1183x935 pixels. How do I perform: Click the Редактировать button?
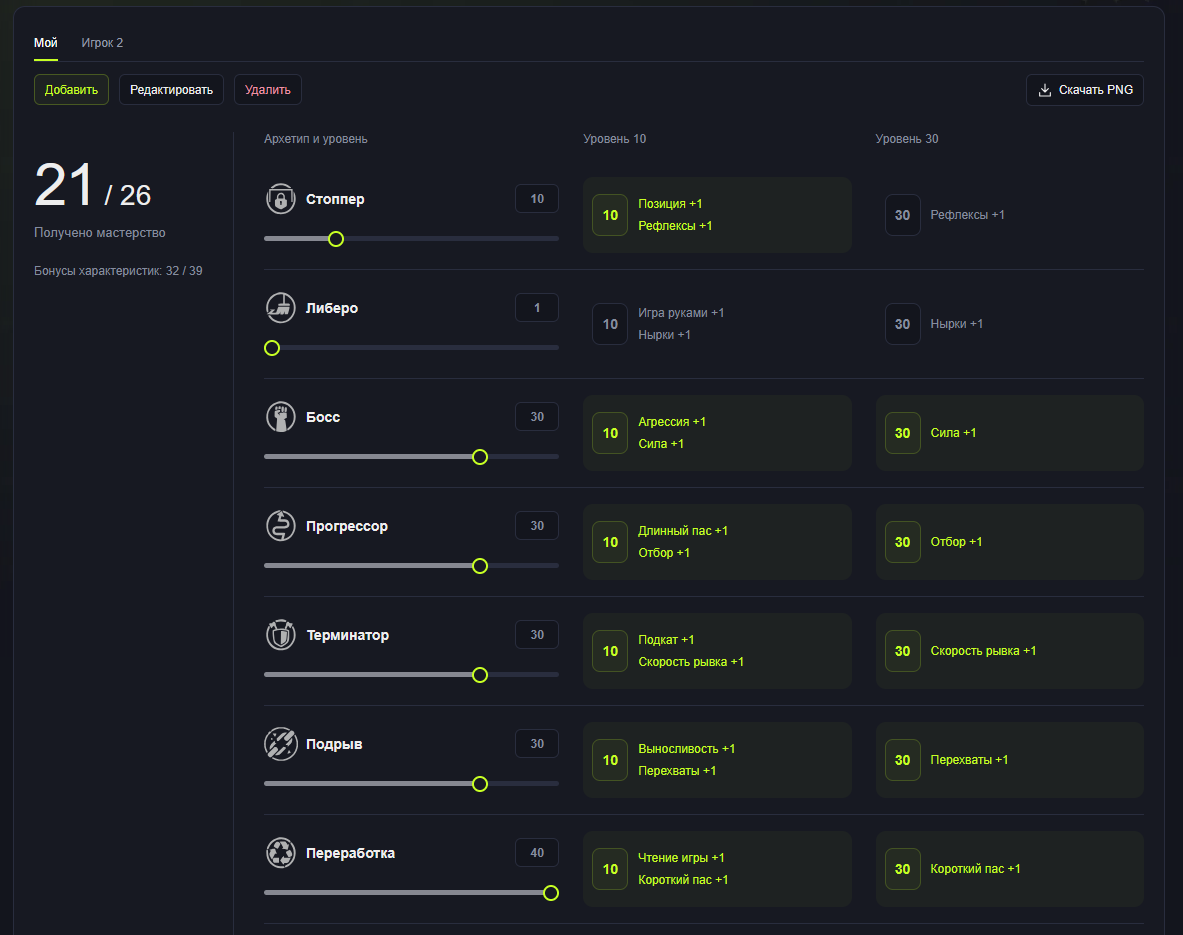point(171,90)
